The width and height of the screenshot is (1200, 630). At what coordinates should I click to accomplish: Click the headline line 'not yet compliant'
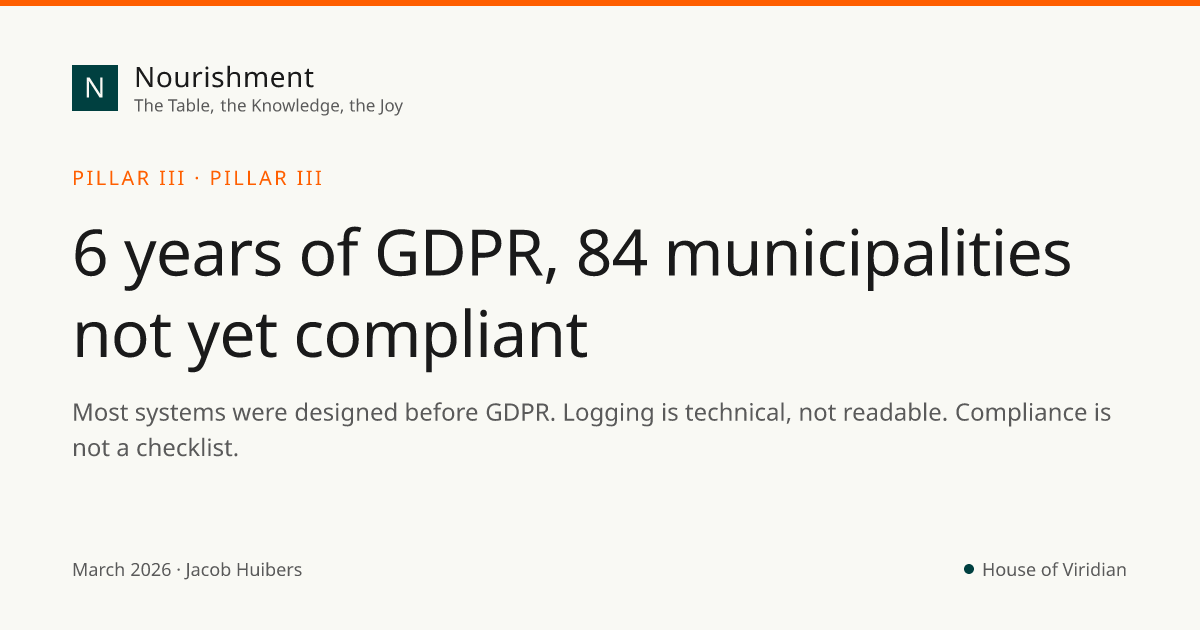point(330,334)
